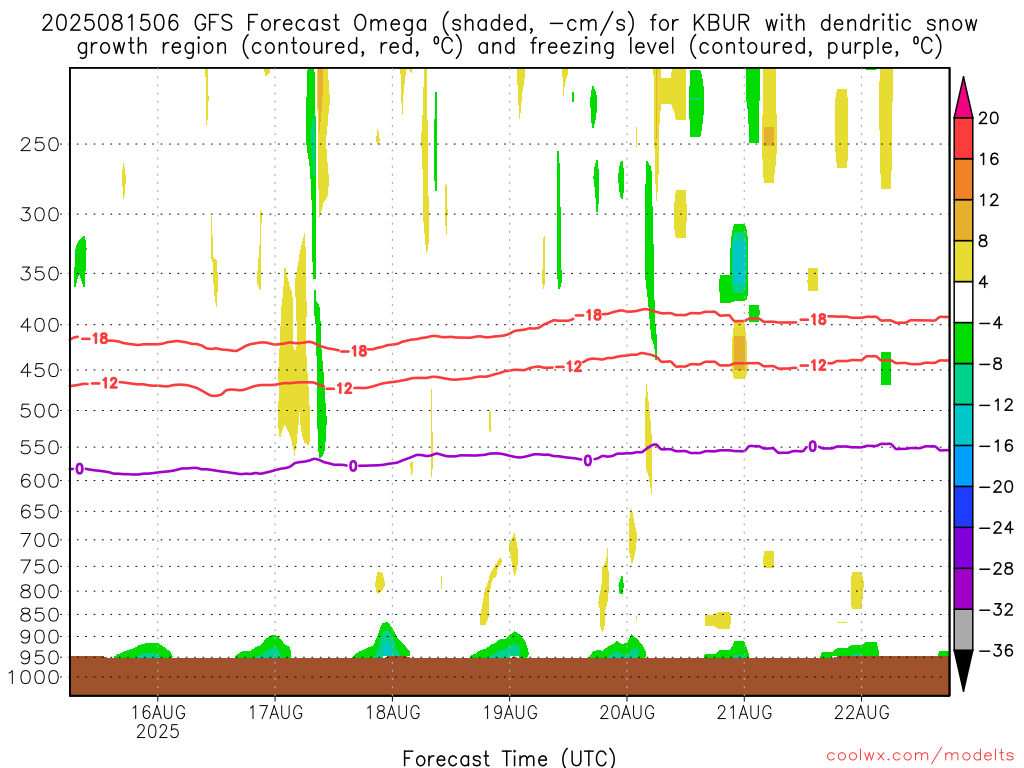1024x768 pixels.
Task: Click the 400 pressure level label
Action: click(40, 325)
